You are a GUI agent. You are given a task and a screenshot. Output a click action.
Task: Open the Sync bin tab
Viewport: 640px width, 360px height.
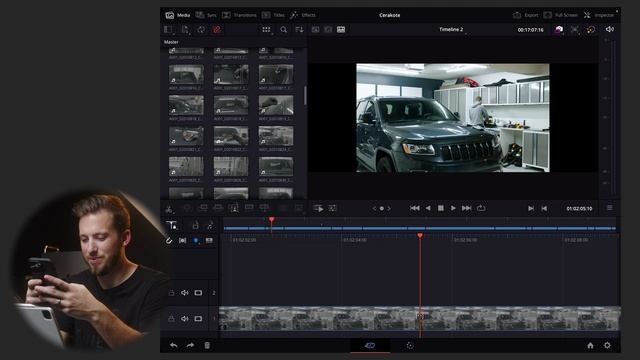(206, 15)
